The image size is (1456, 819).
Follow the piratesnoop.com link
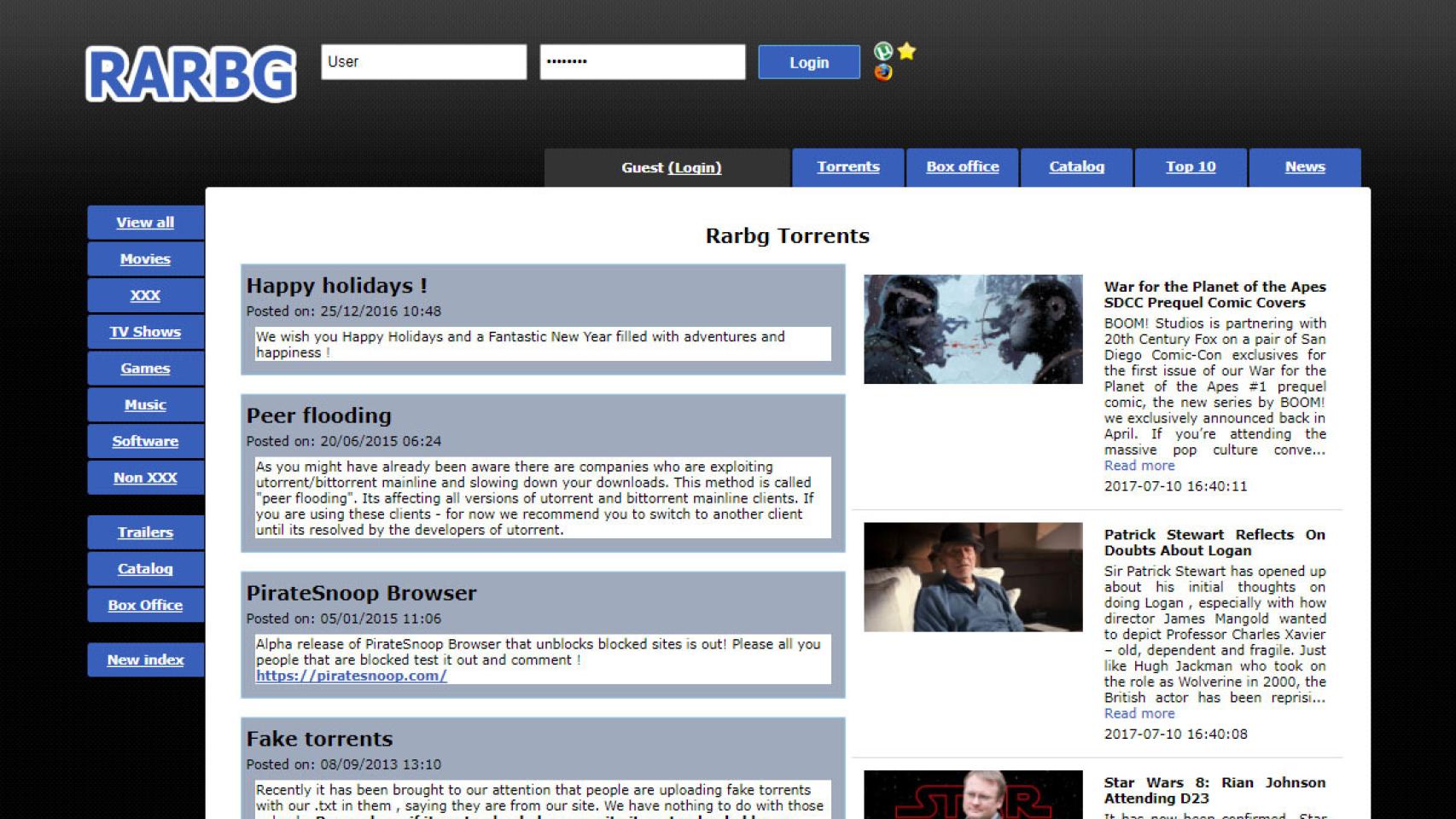point(351,676)
